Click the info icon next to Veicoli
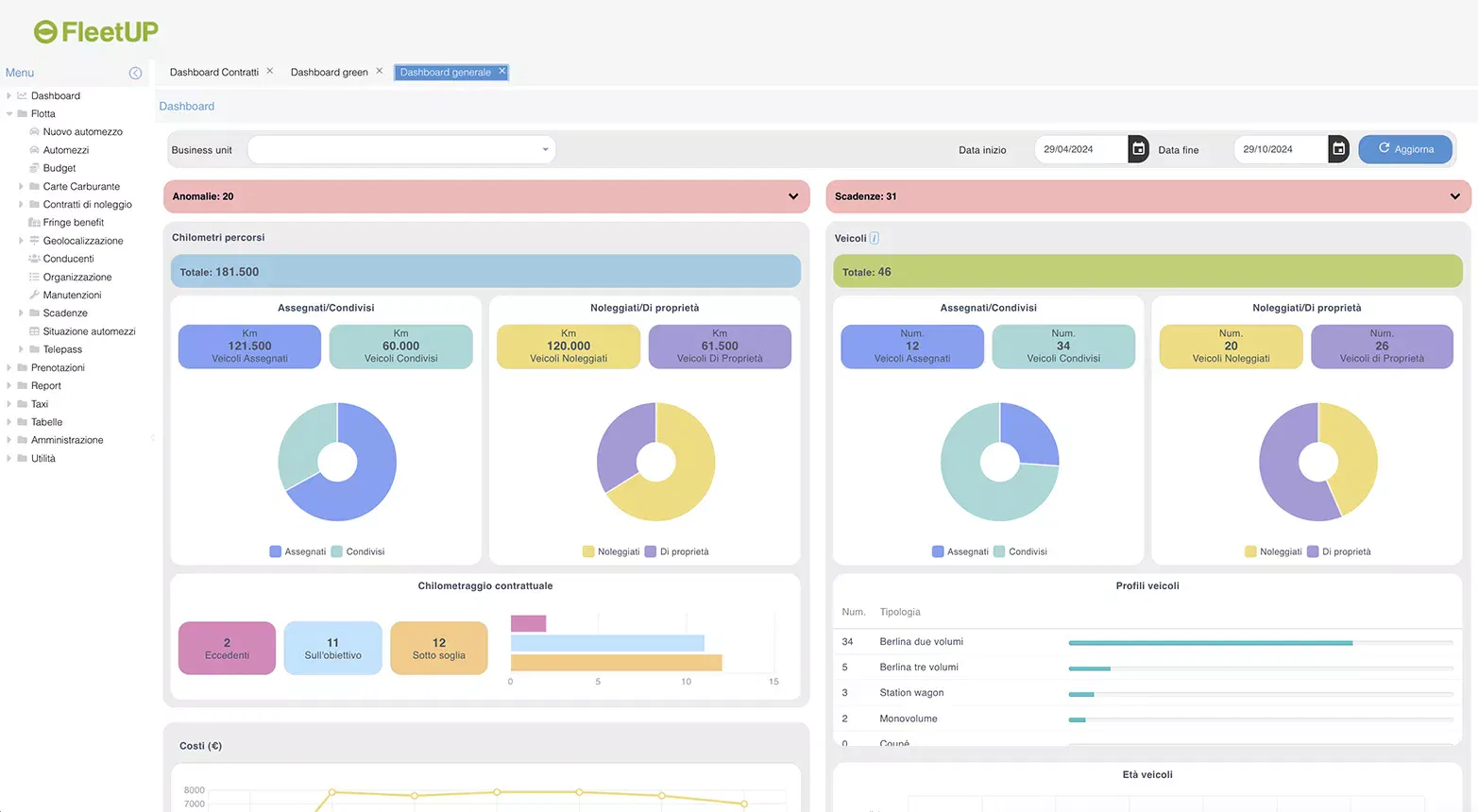1478x812 pixels. pos(875,238)
